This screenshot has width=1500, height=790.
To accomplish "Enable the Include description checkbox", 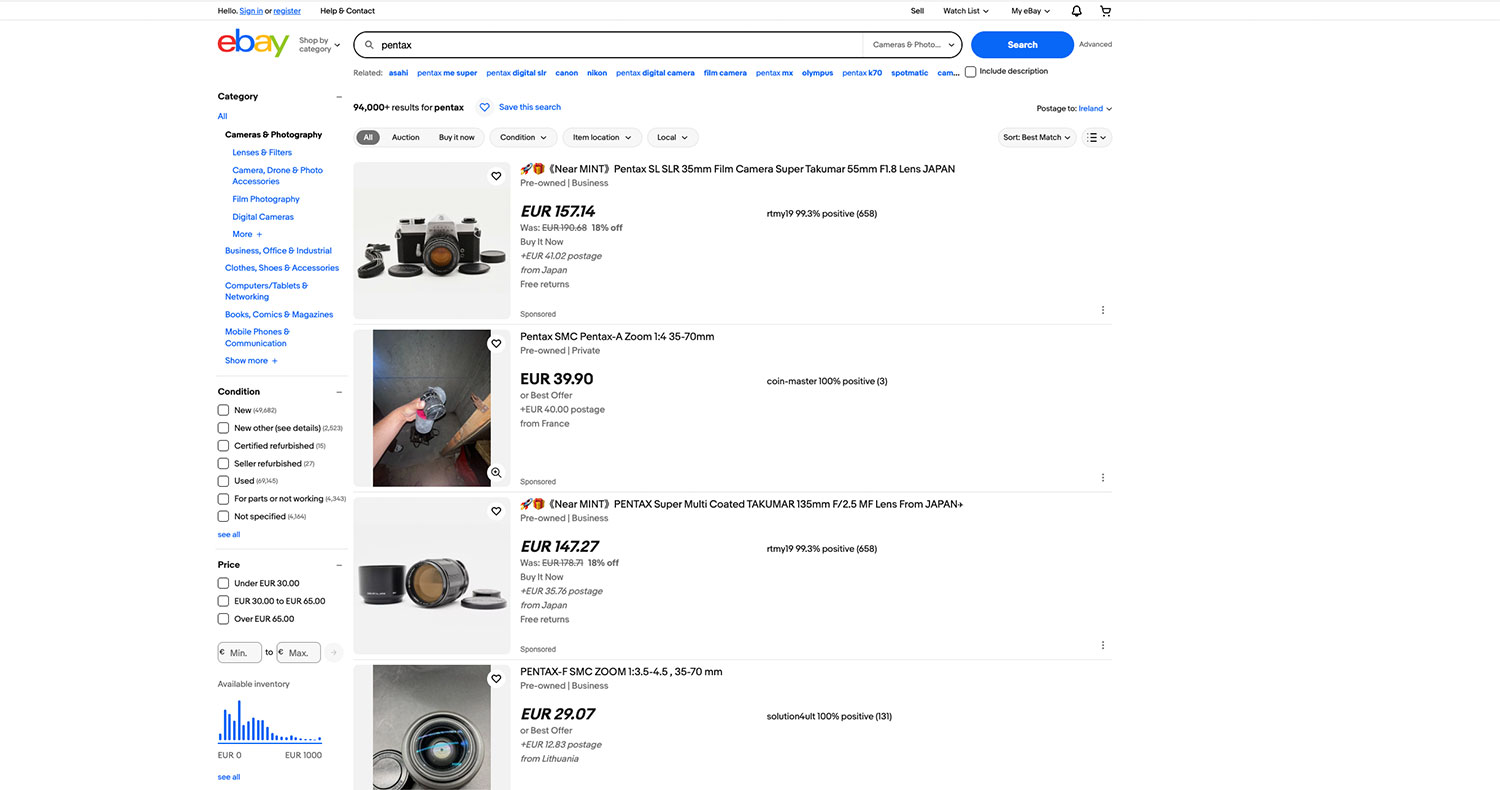I will [970, 72].
